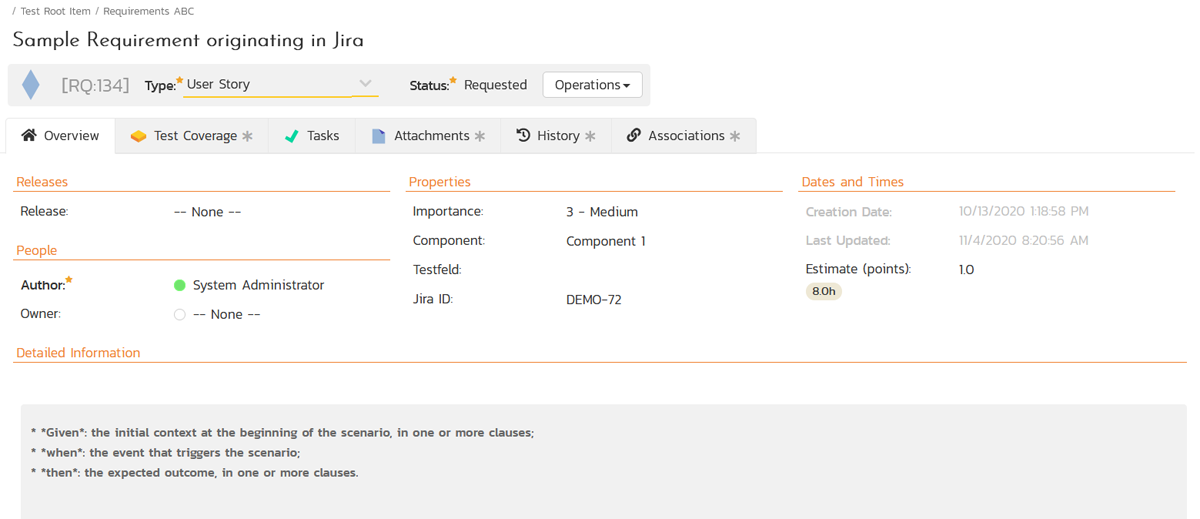Click the Associations link icon
This screenshot has width=1200, height=519.
633,136
